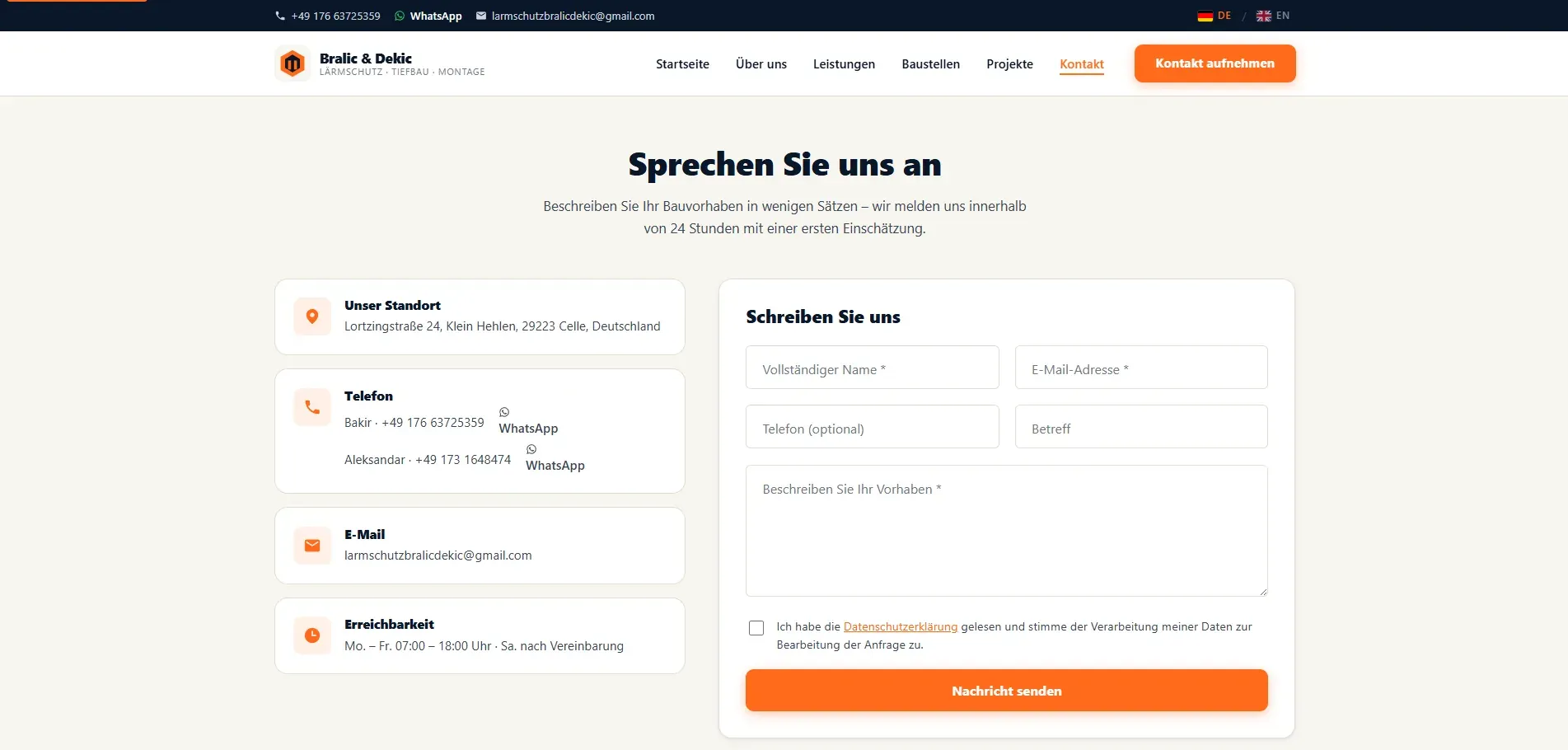The height and width of the screenshot is (750, 1568).
Task: Go to Leistungen in the navigation
Action: [844, 64]
